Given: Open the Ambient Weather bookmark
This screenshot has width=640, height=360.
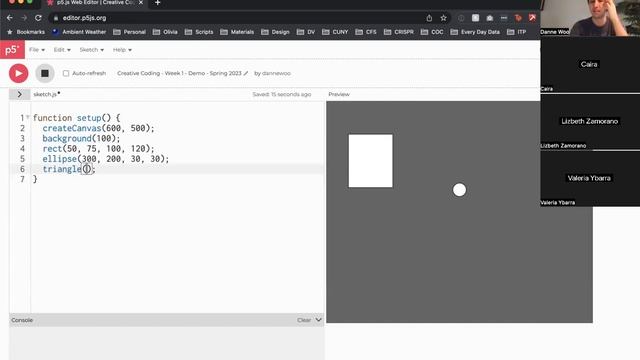Looking at the screenshot, I should pyautogui.click(x=79, y=32).
